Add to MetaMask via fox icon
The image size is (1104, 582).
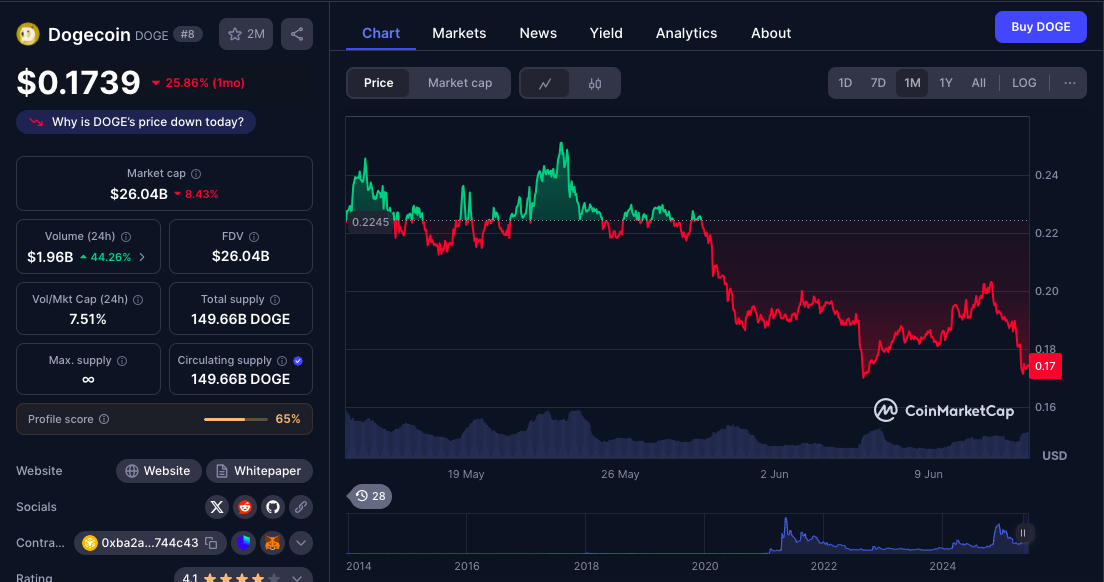tap(272, 543)
